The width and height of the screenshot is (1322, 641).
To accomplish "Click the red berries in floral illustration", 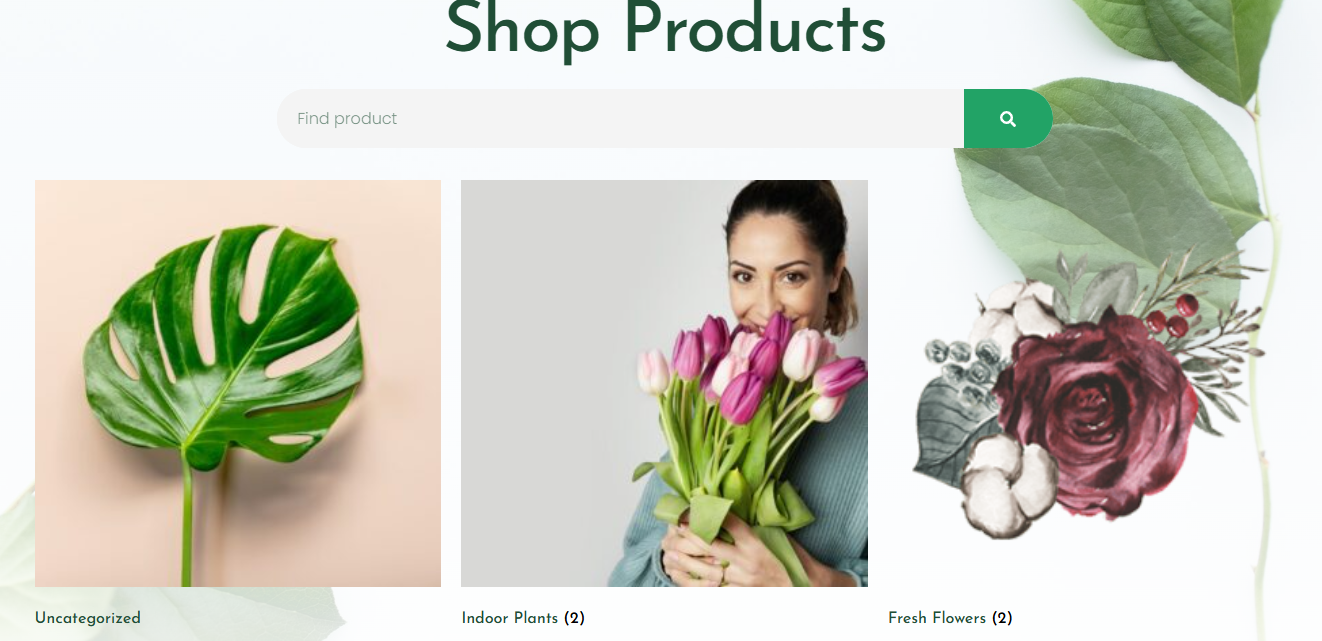I will tap(1170, 315).
